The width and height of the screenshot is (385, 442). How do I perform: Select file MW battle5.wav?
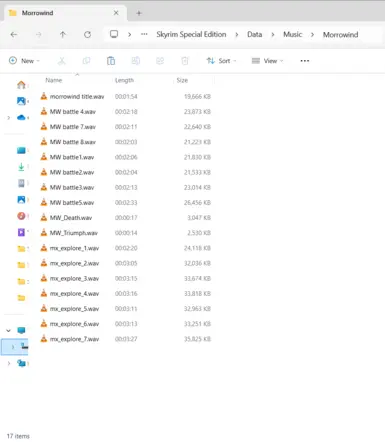click(72, 203)
